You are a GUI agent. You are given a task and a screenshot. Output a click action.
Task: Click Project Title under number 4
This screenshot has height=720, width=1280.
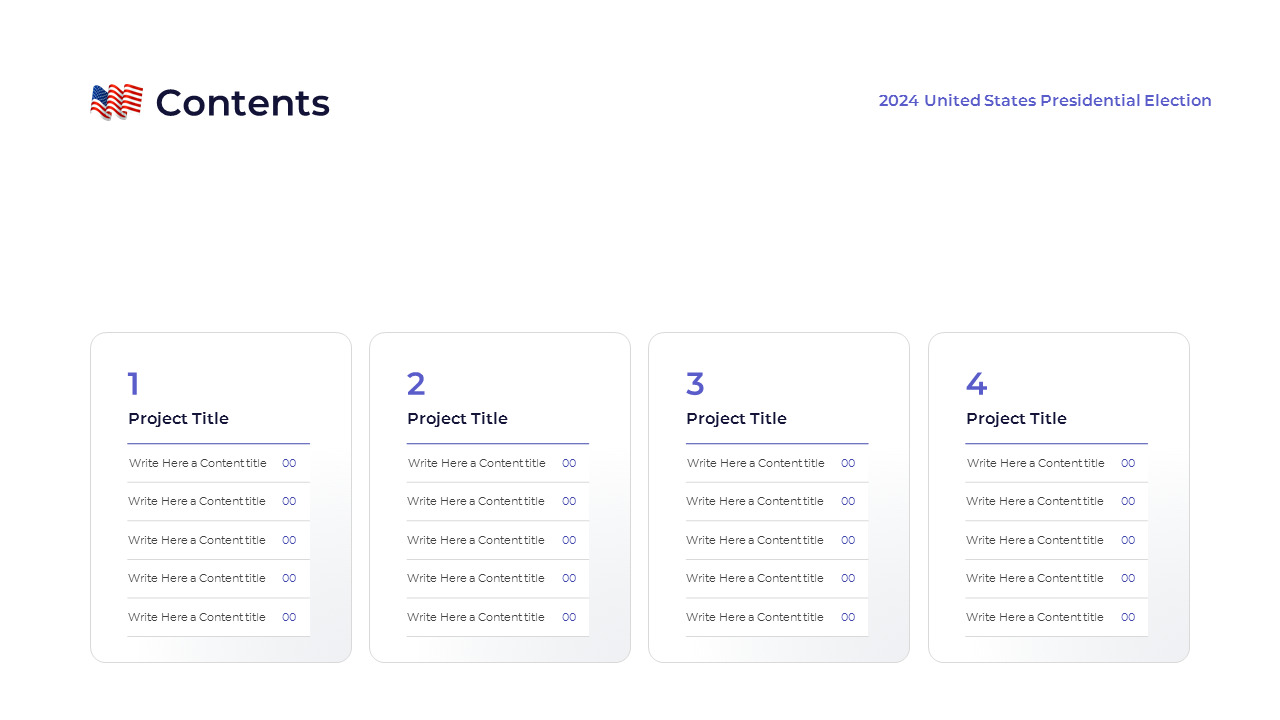coord(1016,419)
